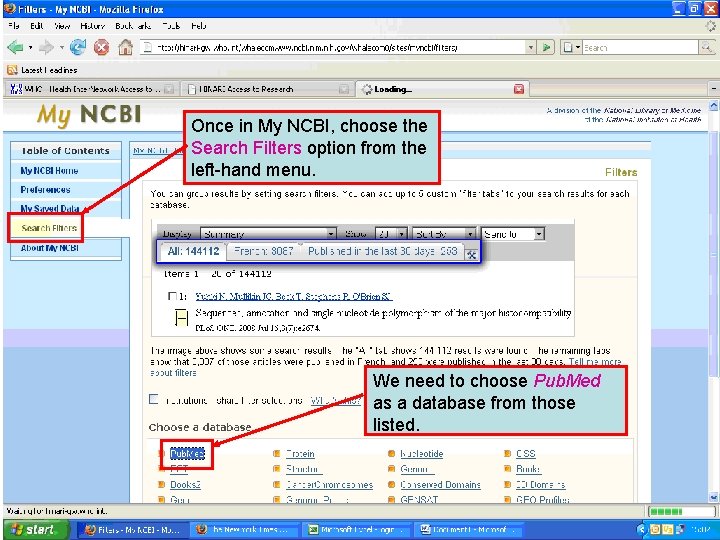Switch to Filters - My NCBI taskbar item
The width and height of the screenshot is (720, 540).
coord(131,530)
